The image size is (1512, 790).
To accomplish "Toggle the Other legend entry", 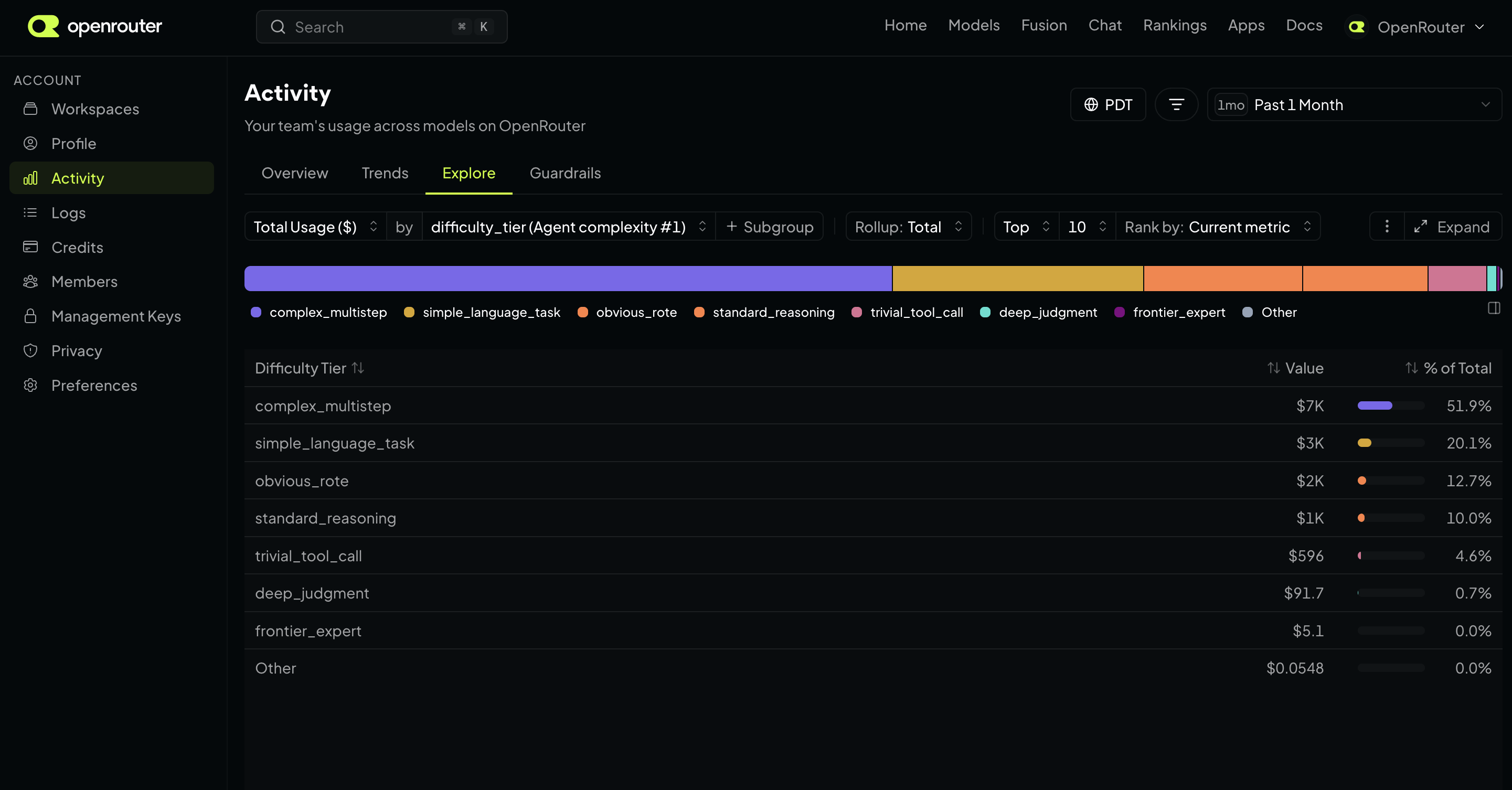I will 1270,312.
